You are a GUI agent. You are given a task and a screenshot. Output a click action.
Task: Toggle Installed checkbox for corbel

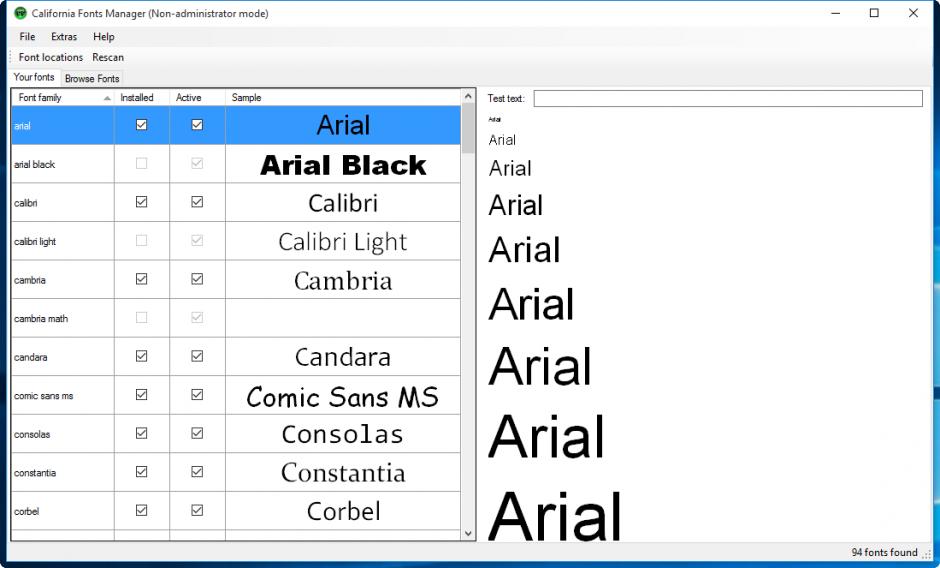141,510
